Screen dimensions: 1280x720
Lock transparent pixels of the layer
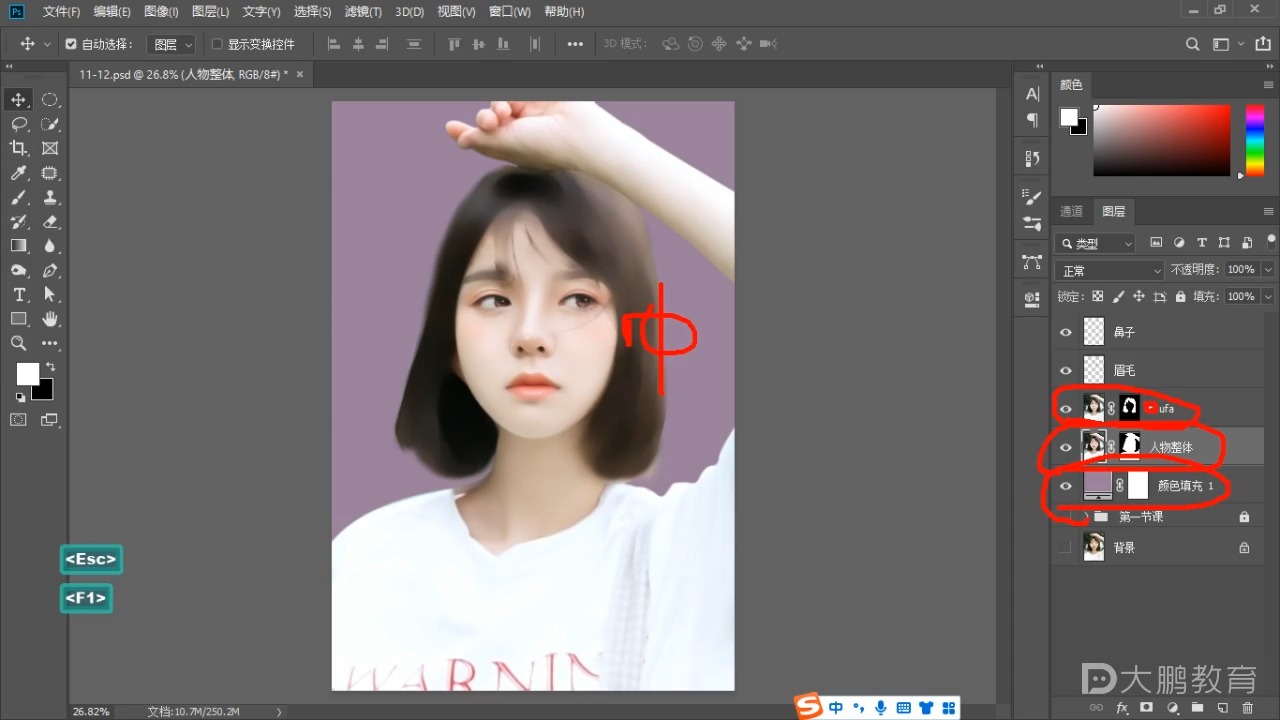pos(1098,297)
